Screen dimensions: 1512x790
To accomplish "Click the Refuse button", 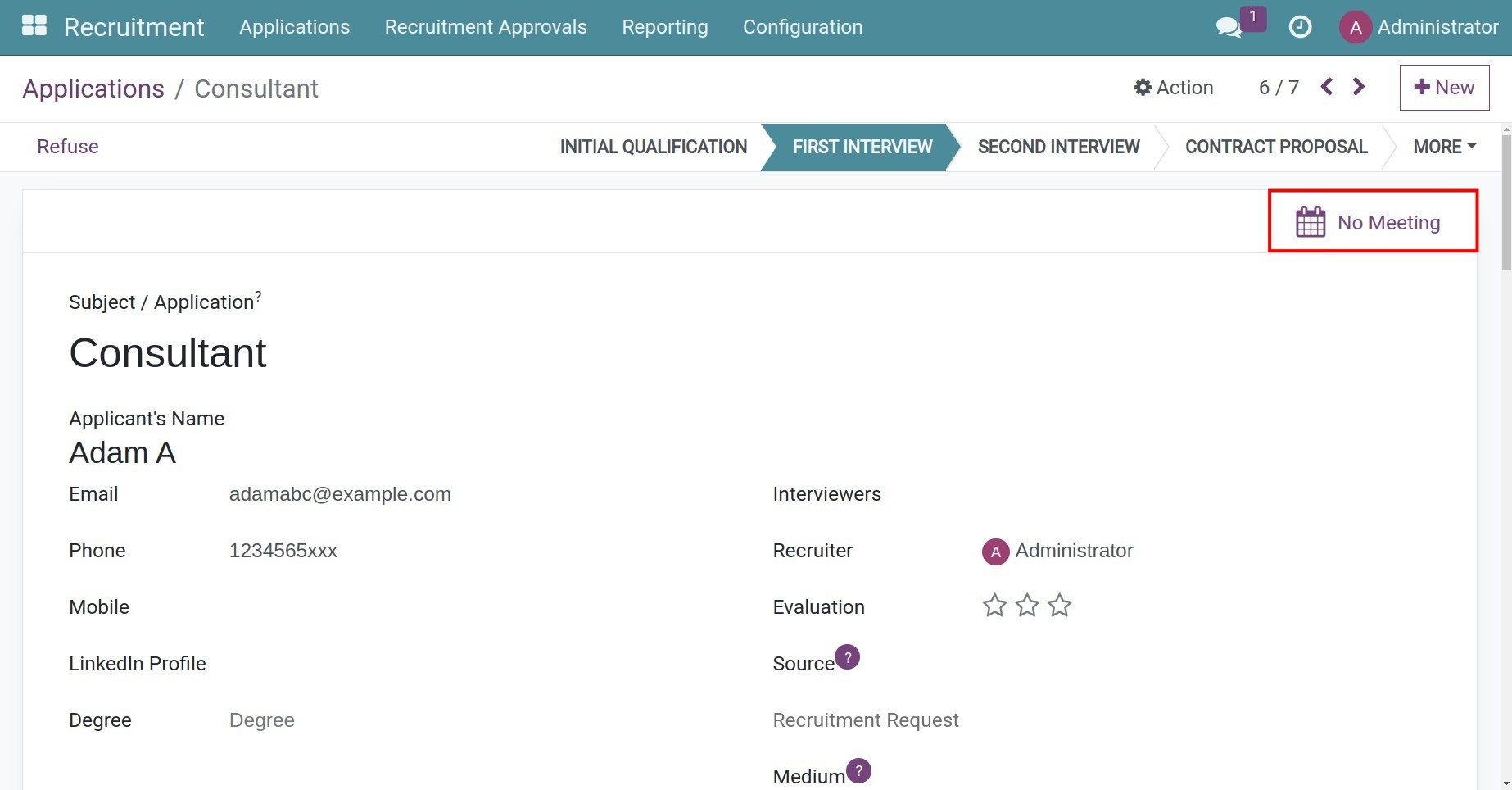I will [x=68, y=147].
